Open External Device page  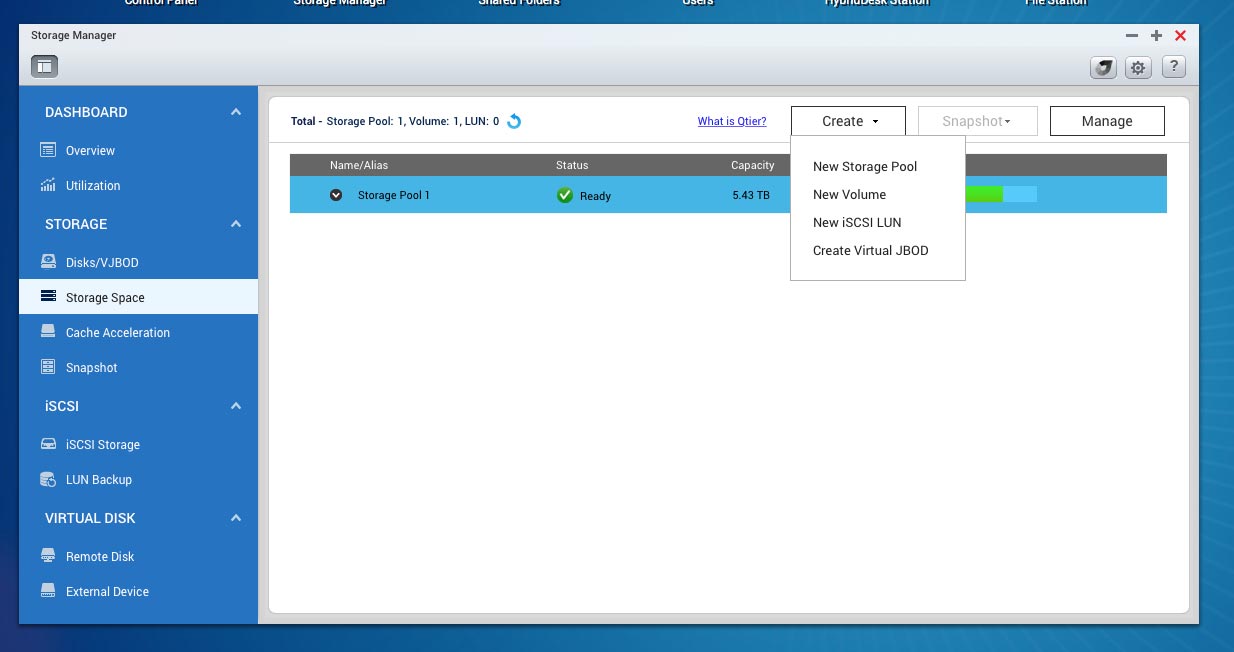[x=107, y=592]
